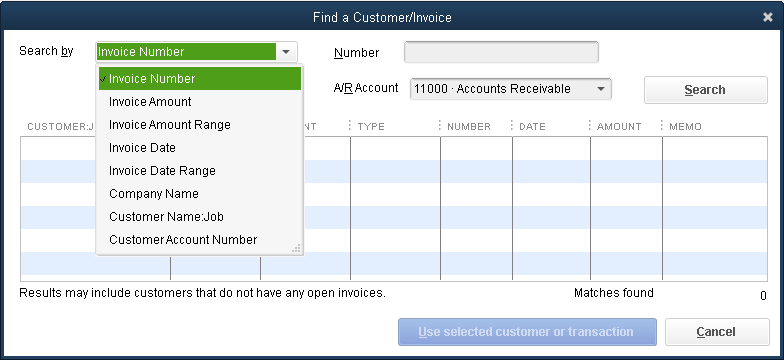Screen dimensions: 784x360
Task: Click into the Number input field
Action: coord(501,52)
